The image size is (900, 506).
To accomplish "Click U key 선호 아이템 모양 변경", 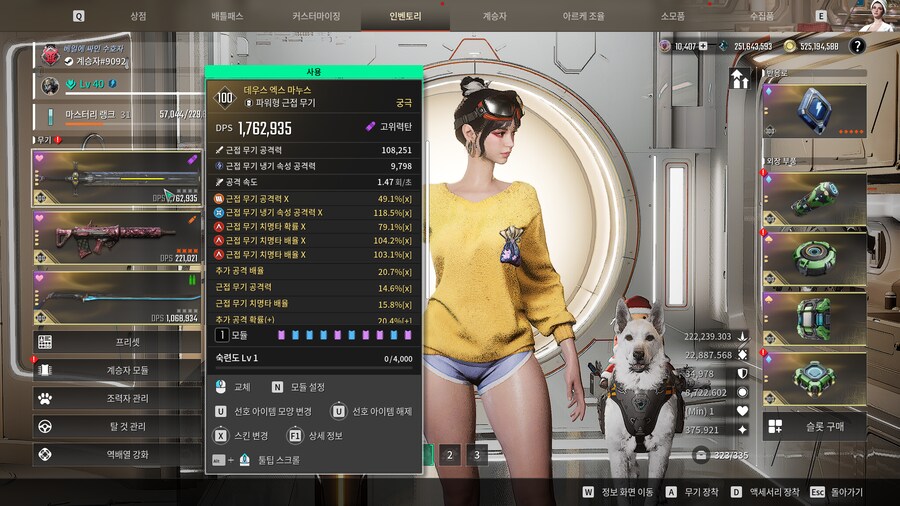I will [220, 411].
